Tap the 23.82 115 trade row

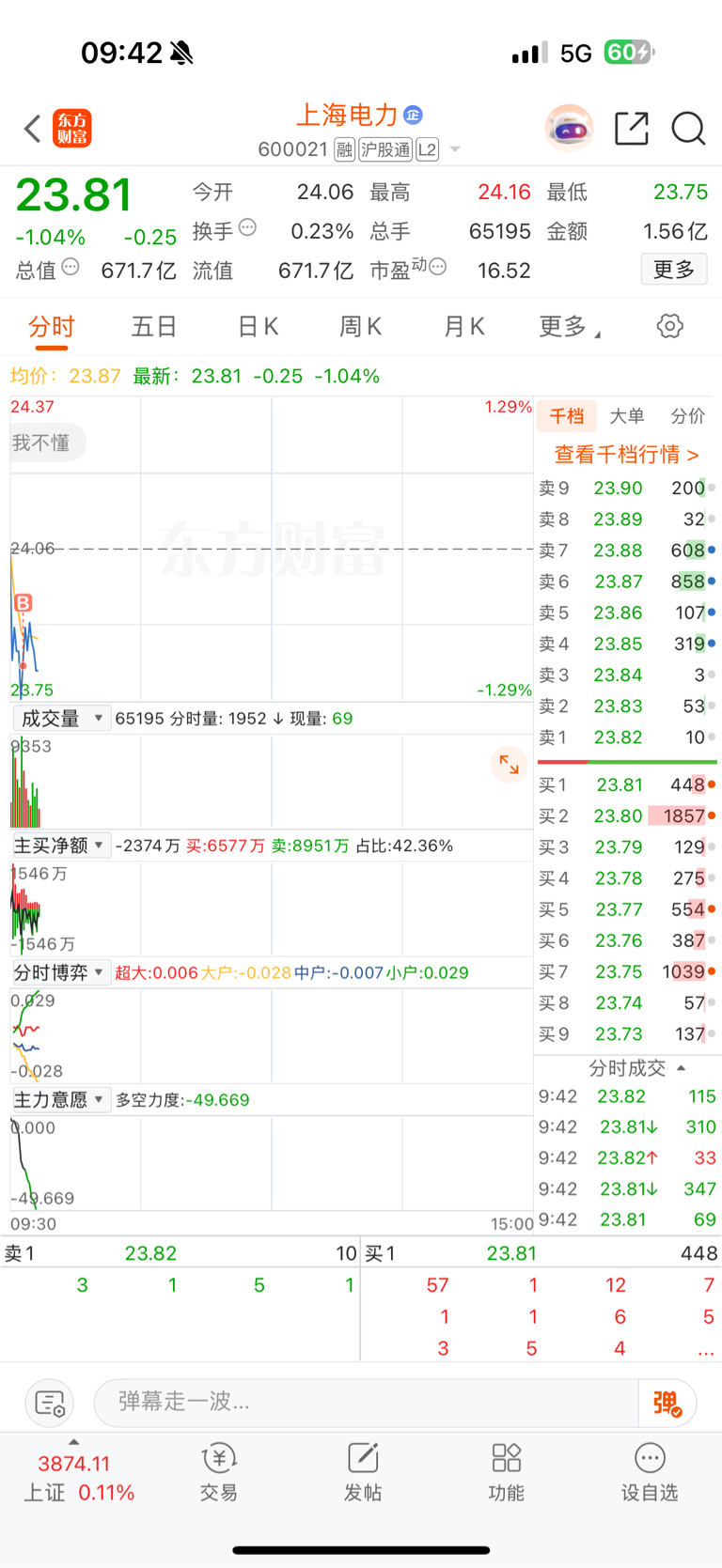pos(628,1096)
